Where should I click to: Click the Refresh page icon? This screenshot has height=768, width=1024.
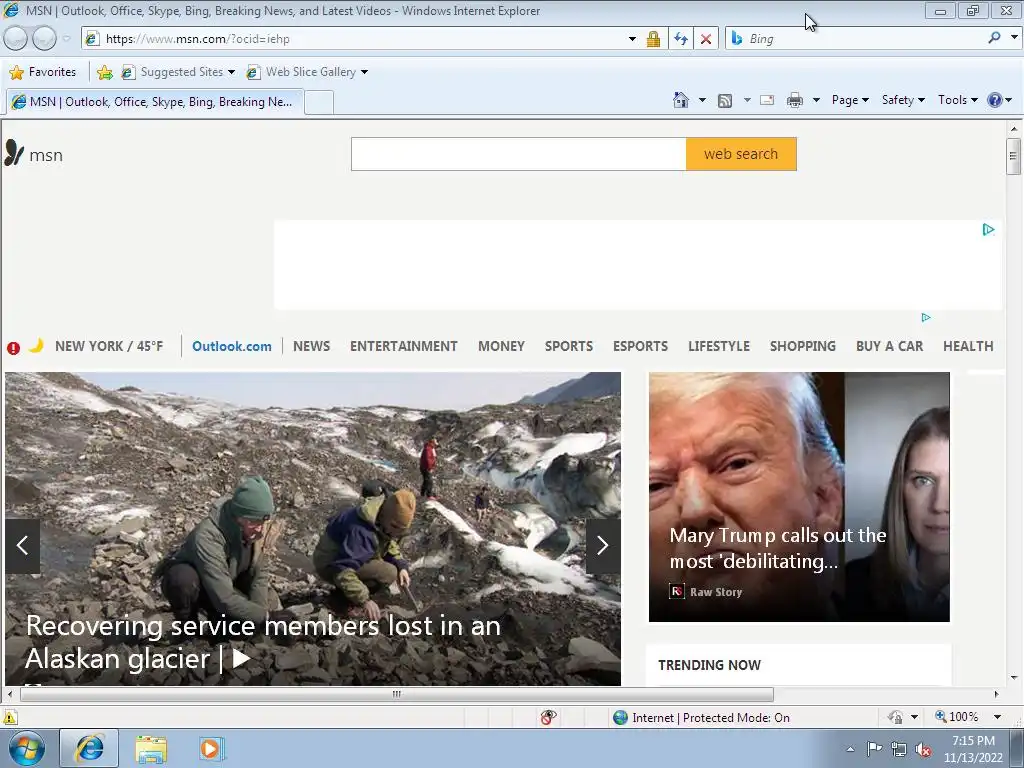click(680, 39)
